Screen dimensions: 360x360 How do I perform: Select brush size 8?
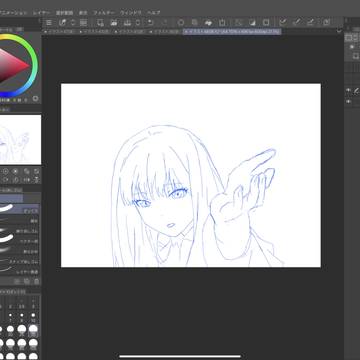coord(22,317)
